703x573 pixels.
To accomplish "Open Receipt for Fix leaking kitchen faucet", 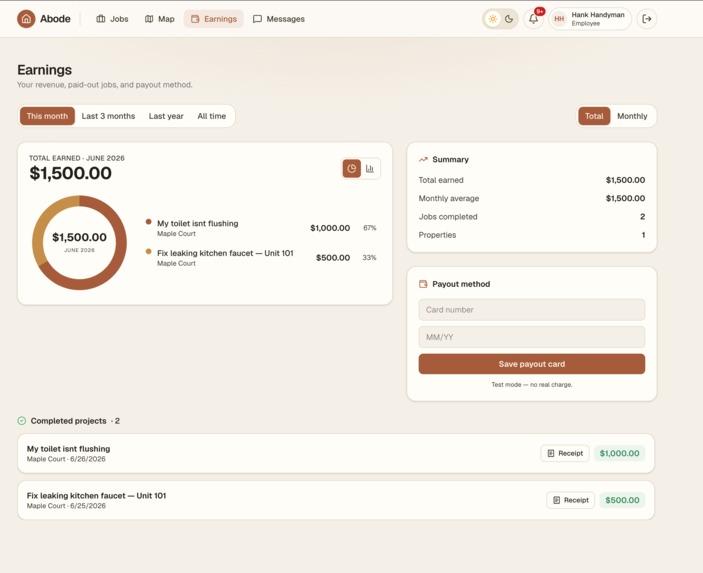I will click(x=570, y=500).
